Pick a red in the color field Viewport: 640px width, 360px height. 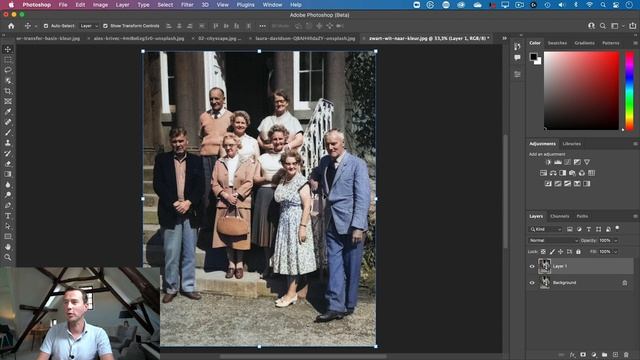[x=581, y=91]
